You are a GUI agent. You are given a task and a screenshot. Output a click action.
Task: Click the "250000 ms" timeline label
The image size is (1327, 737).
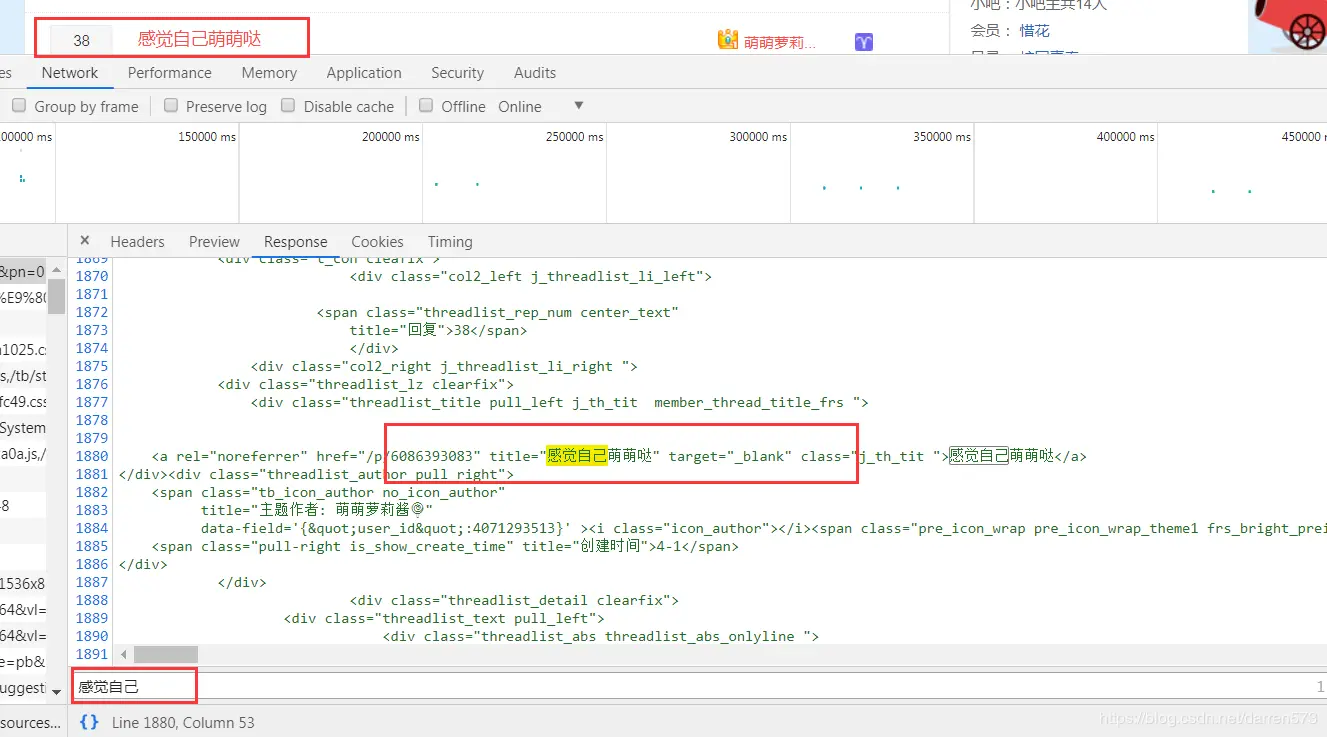(574, 137)
